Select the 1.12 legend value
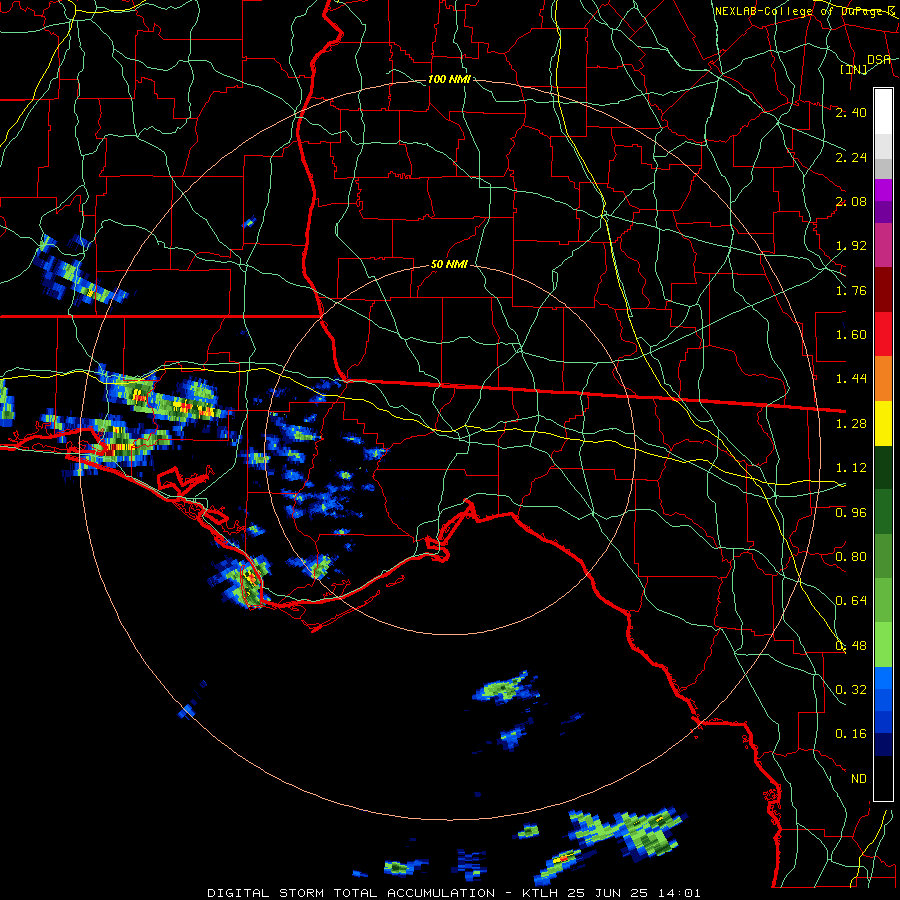The width and height of the screenshot is (900, 900). (851, 468)
